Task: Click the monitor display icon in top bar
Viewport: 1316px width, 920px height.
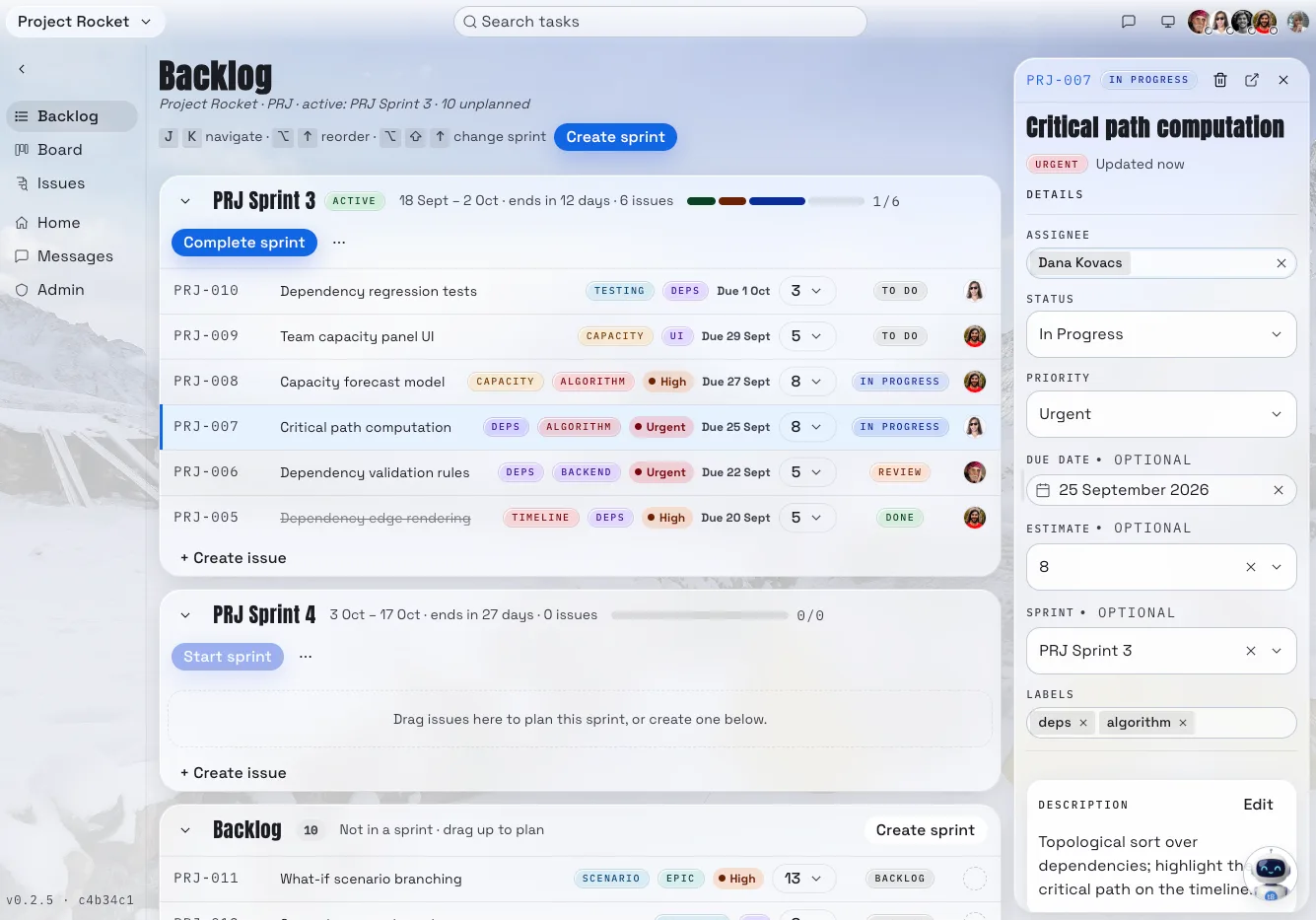Action: click(x=1168, y=22)
